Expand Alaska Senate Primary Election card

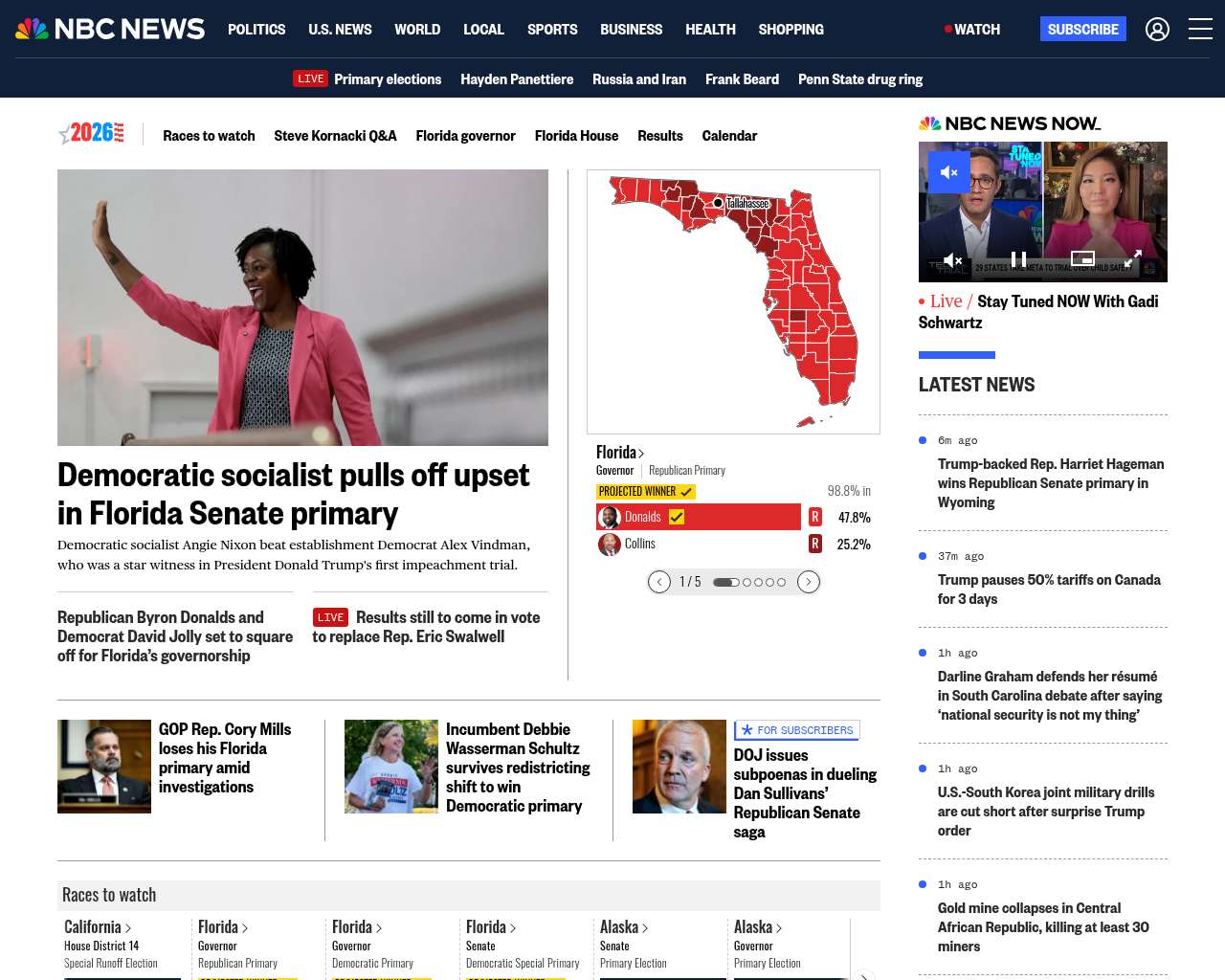tap(624, 927)
